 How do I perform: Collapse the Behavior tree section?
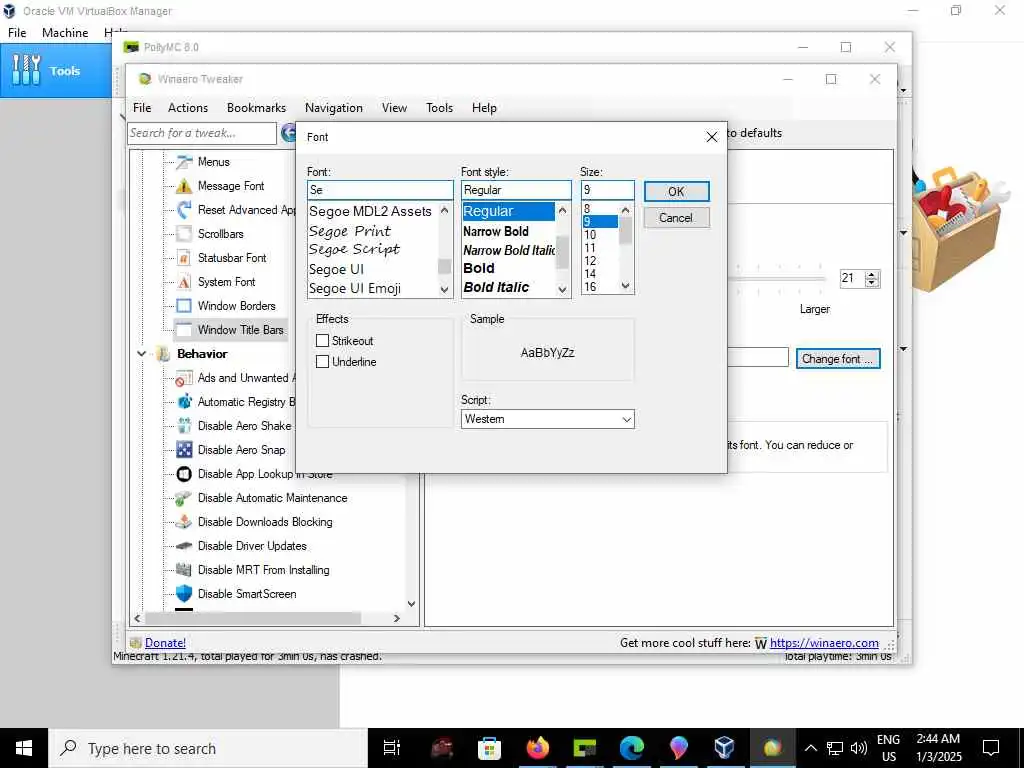(141, 354)
